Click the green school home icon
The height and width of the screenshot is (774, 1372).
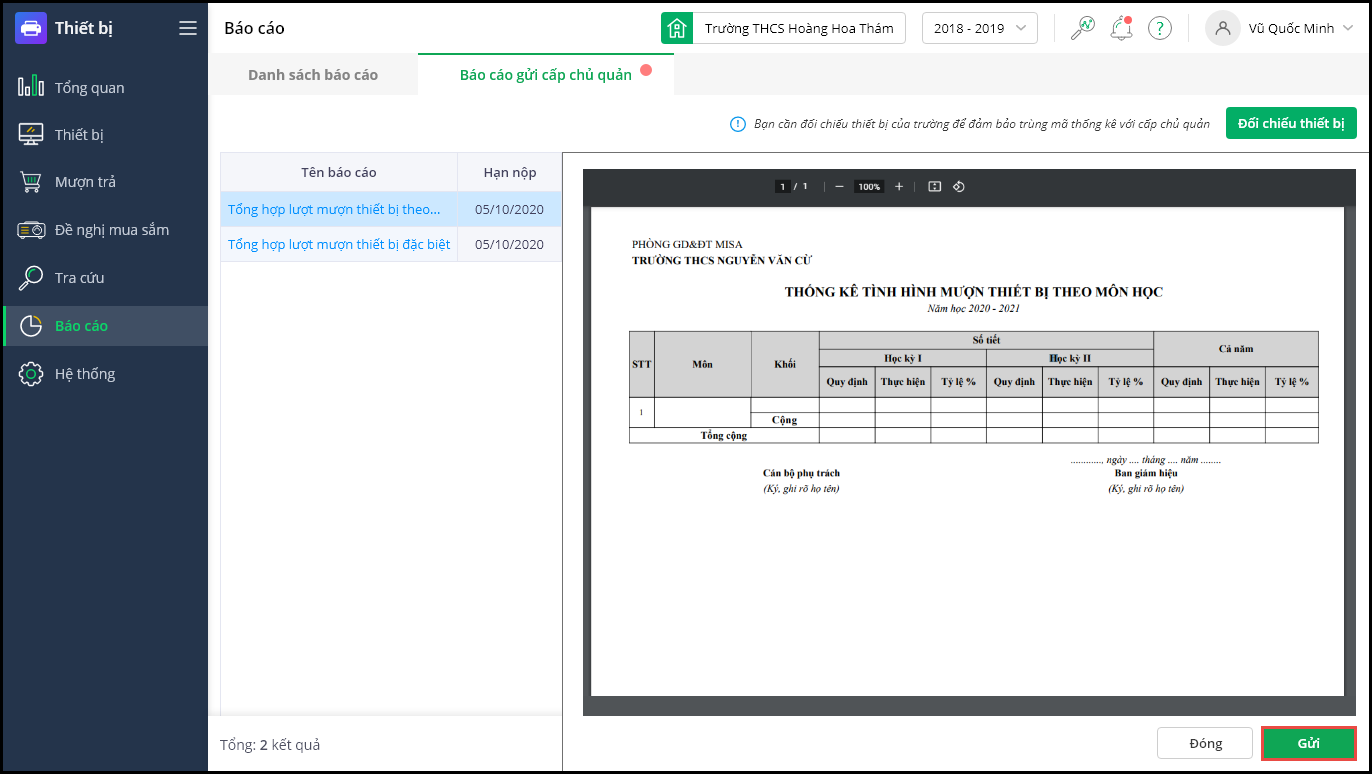click(x=677, y=28)
